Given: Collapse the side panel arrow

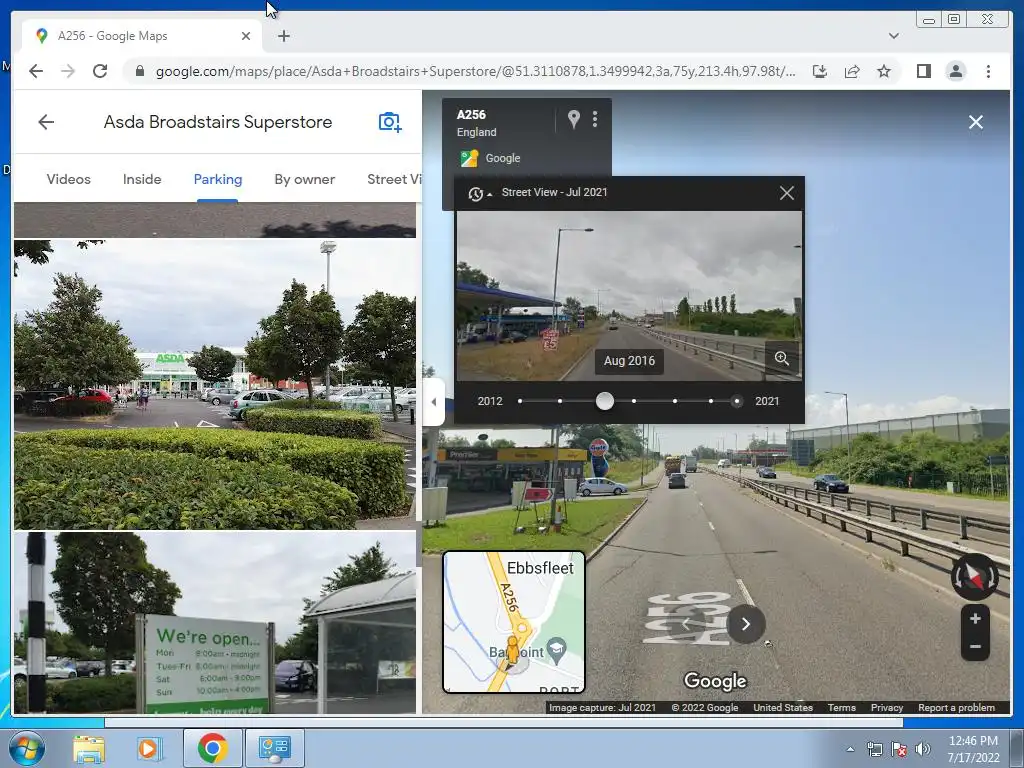Looking at the screenshot, I should (434, 402).
